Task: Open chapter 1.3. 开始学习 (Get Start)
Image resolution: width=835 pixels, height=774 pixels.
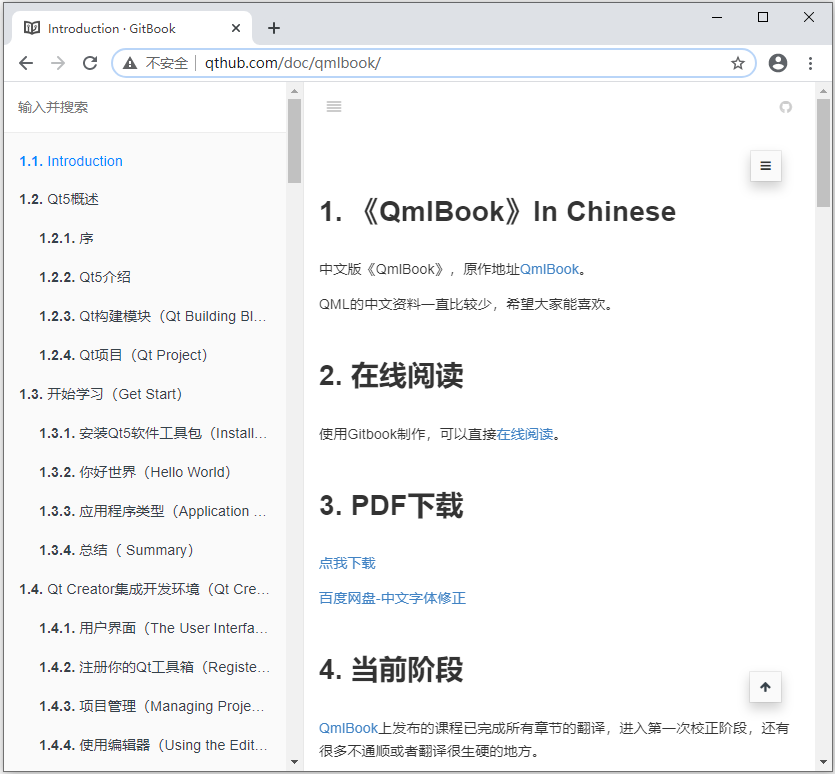Action: tap(101, 394)
